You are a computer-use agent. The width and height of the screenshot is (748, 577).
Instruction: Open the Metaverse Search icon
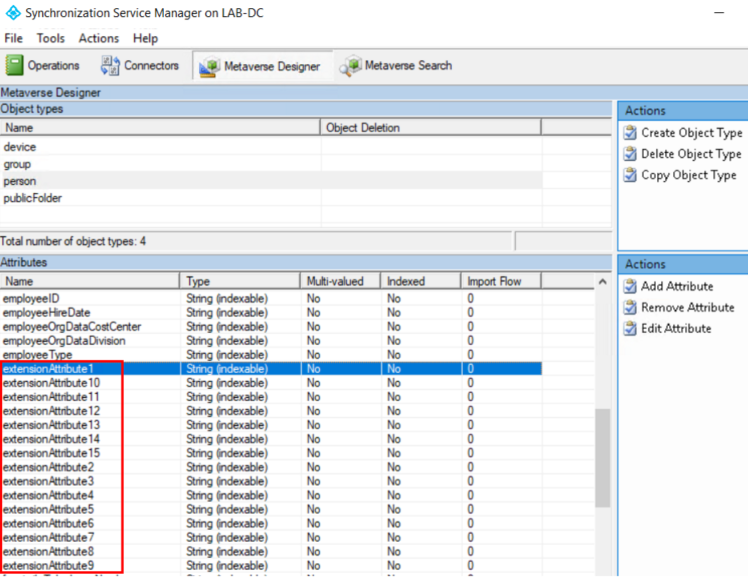[350, 67]
